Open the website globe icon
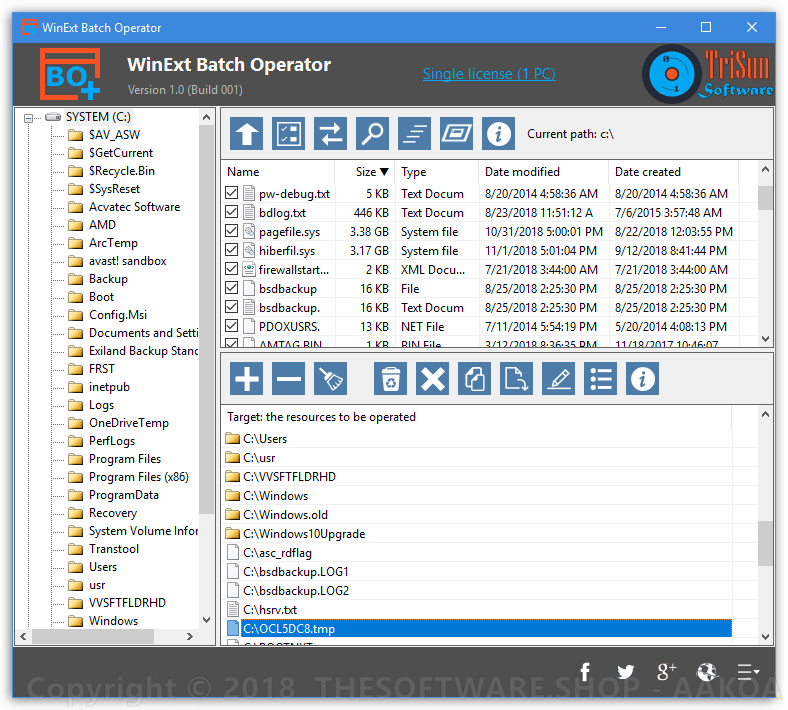788x710 pixels. tap(707, 672)
